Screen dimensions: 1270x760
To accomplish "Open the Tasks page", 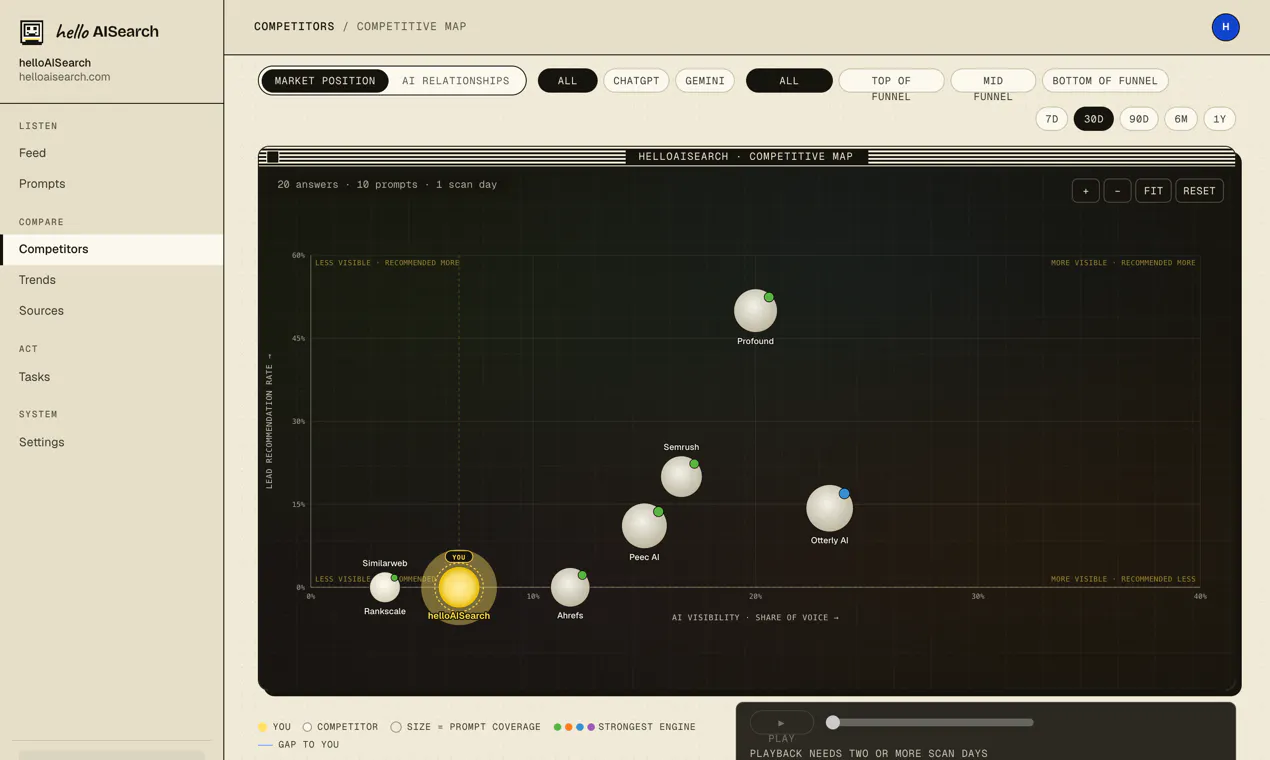I will (112, 377).
